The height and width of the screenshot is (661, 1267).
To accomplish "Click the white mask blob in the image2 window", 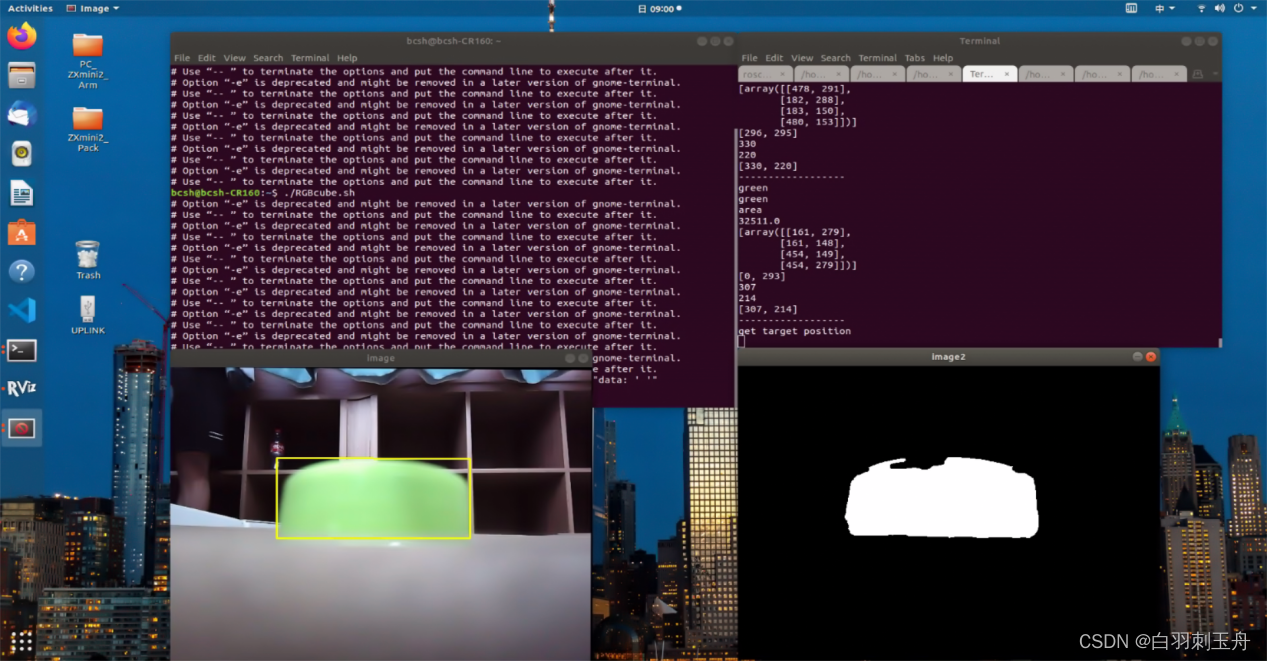I will coord(942,498).
